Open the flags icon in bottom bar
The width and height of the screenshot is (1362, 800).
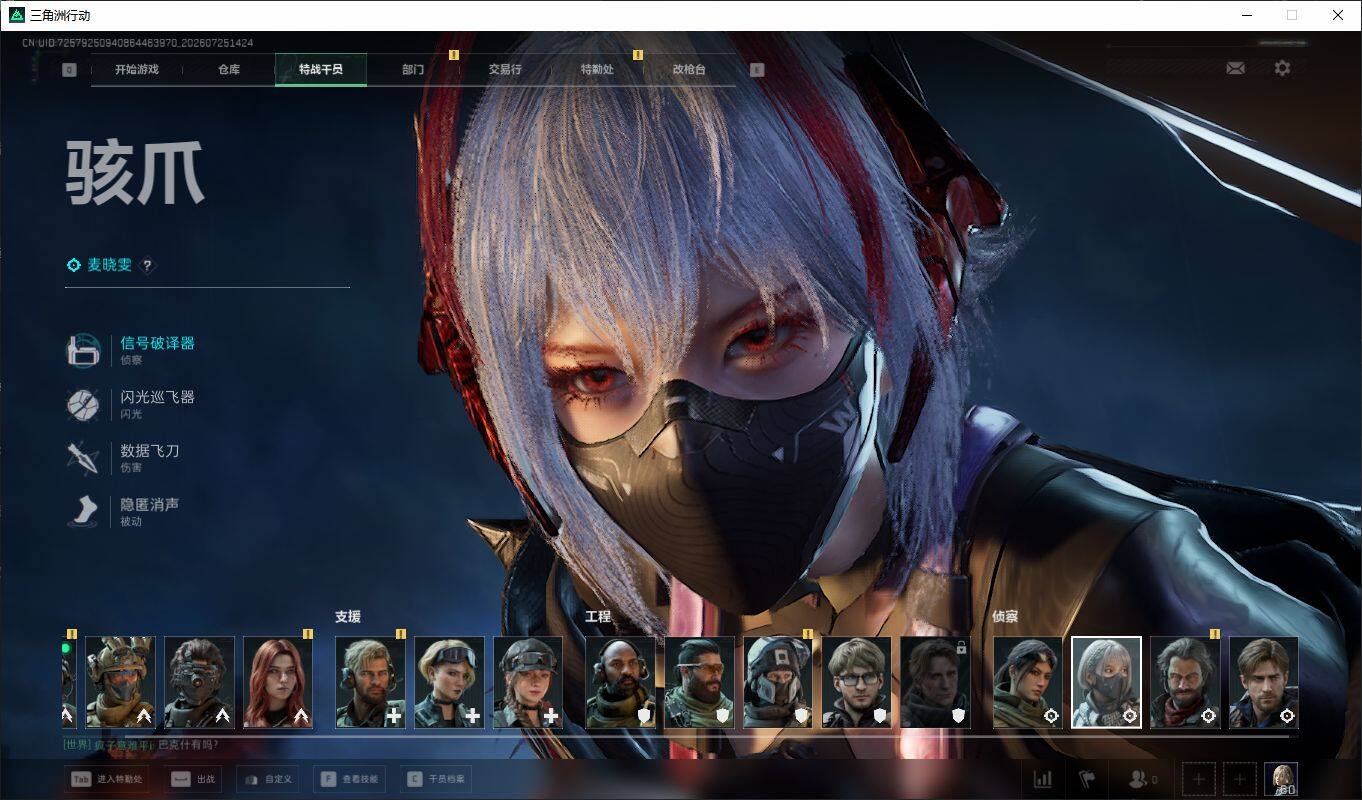tap(1087, 779)
